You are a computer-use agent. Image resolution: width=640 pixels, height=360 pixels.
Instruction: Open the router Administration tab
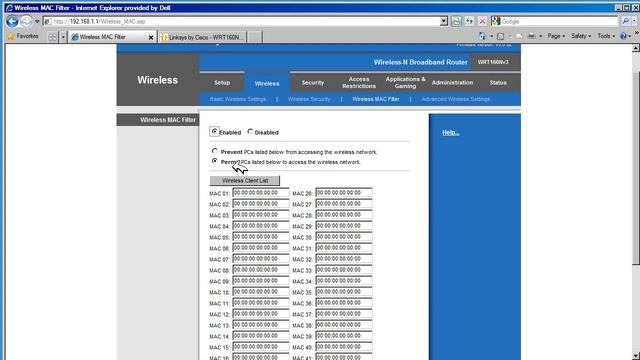click(452, 82)
